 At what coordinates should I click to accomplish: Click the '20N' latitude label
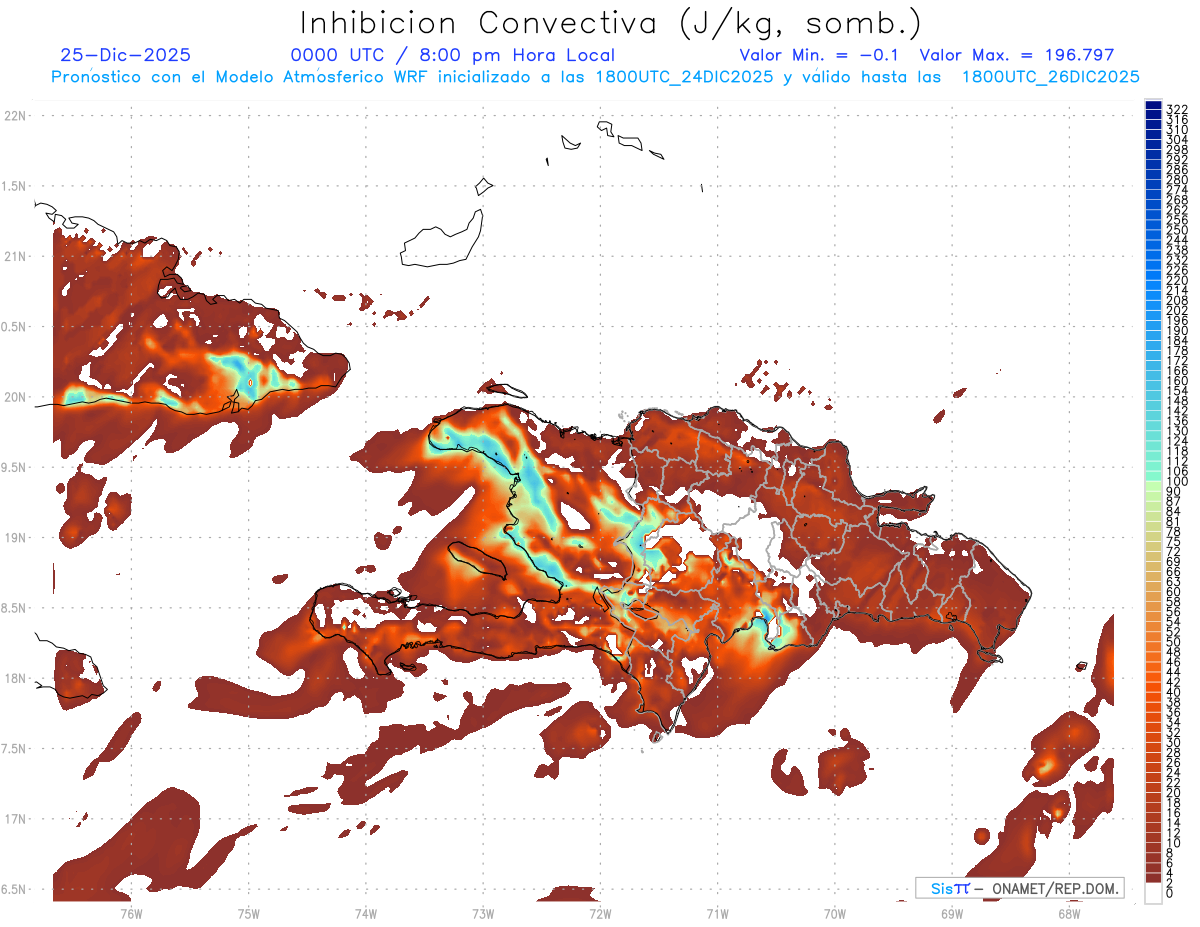15,397
